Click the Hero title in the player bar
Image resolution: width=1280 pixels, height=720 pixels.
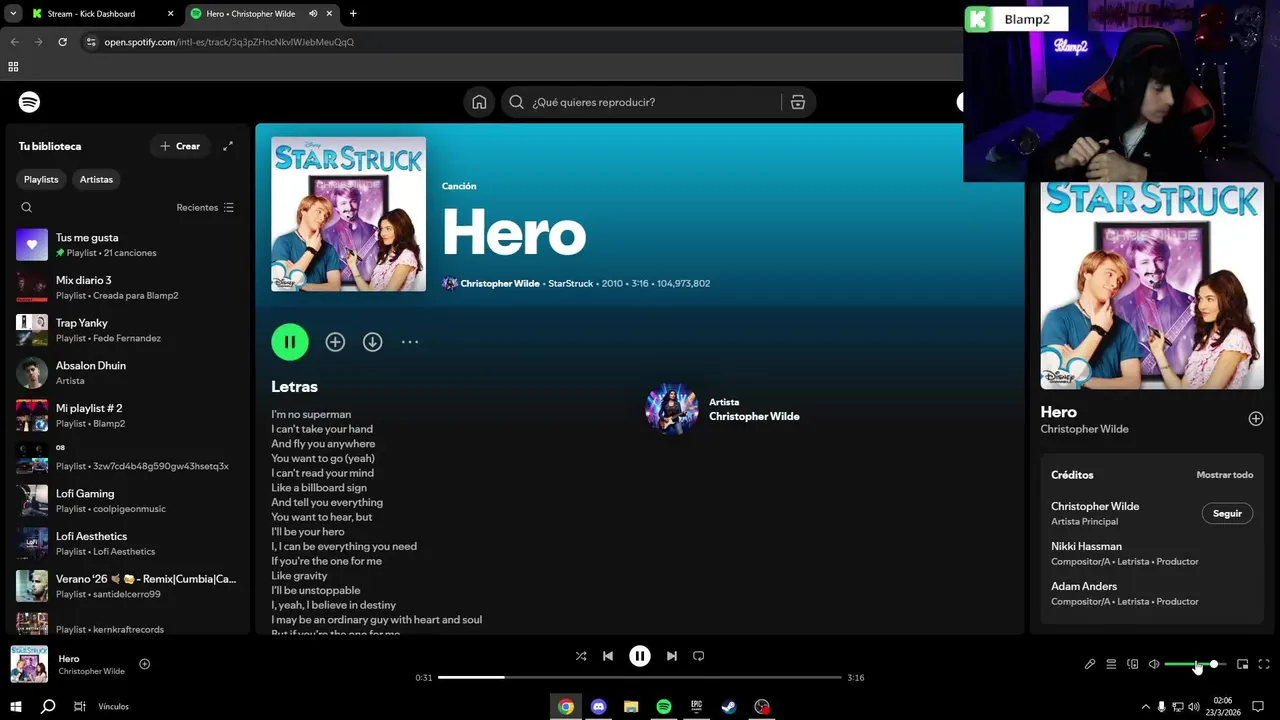pyautogui.click(x=69, y=658)
